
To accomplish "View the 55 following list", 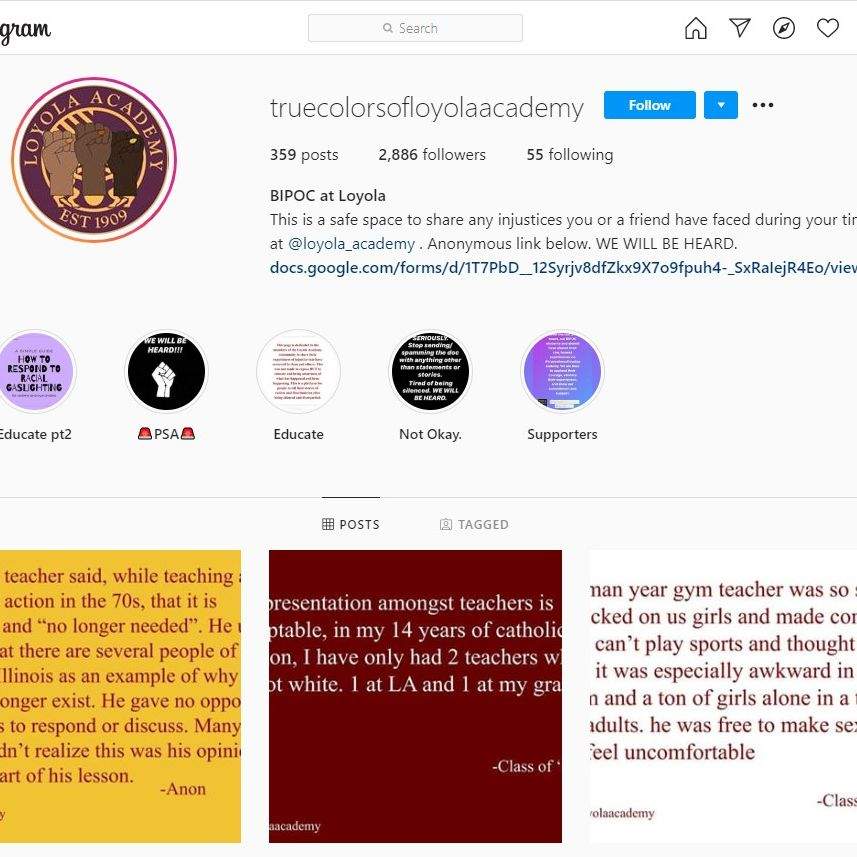I will [570, 155].
